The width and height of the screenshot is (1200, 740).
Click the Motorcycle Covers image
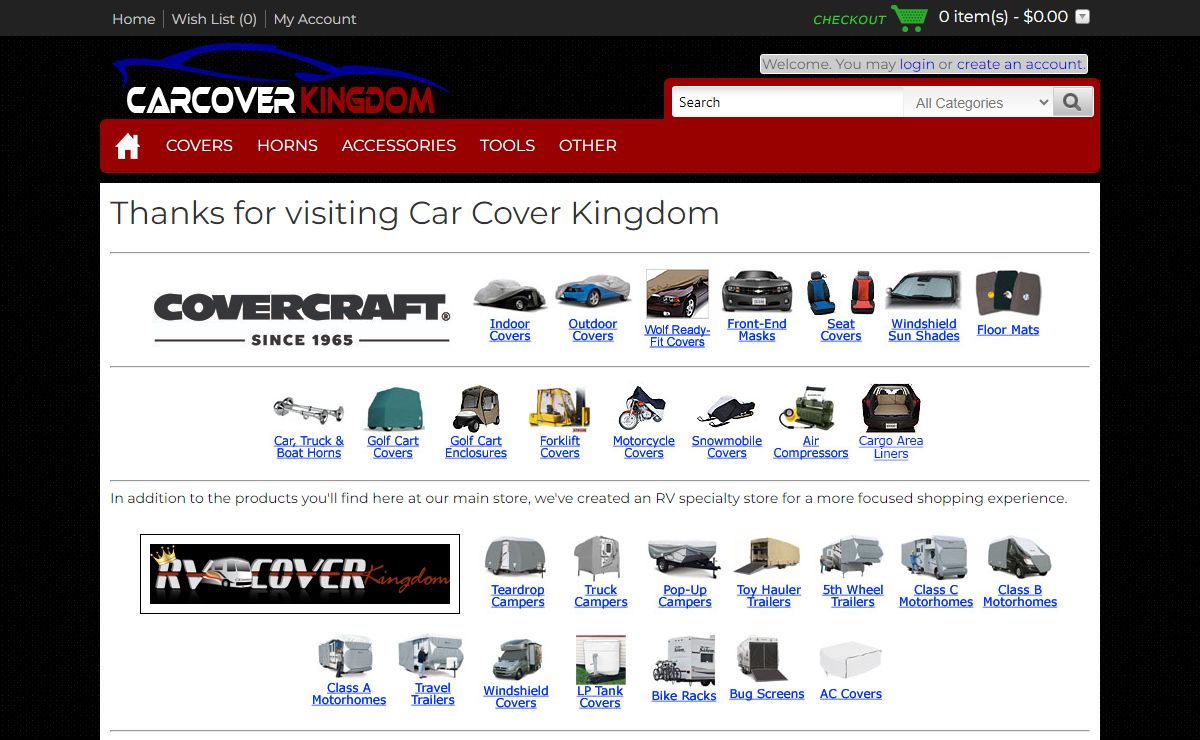point(643,409)
